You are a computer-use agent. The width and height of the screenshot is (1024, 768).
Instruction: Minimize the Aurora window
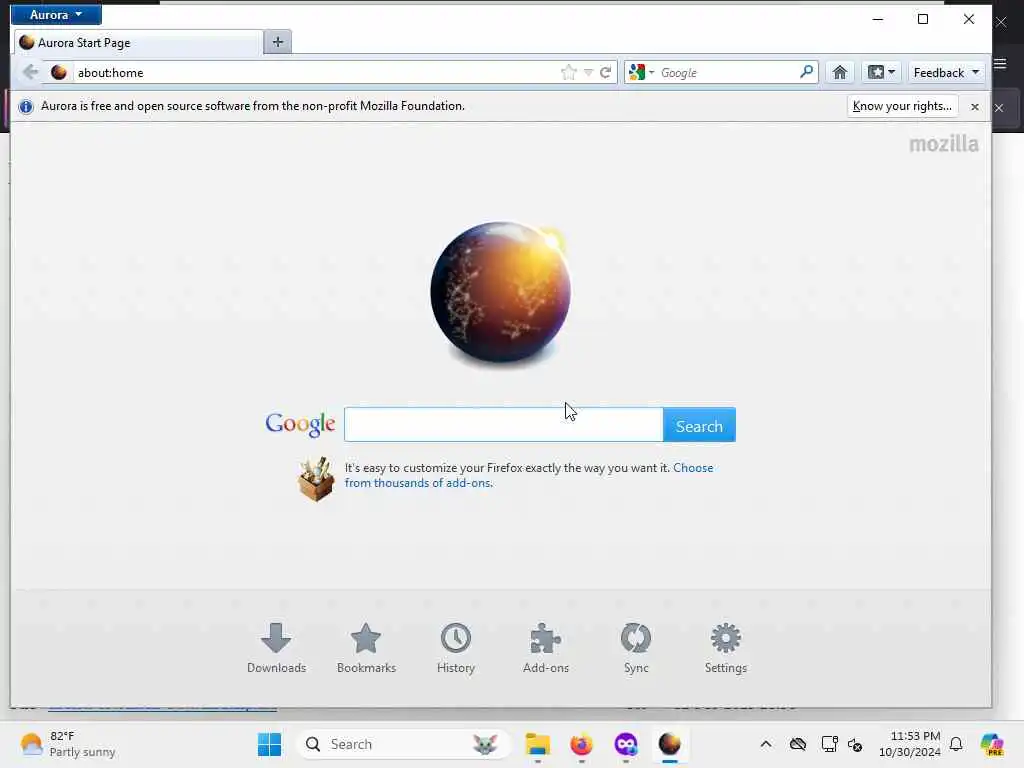pos(878,19)
